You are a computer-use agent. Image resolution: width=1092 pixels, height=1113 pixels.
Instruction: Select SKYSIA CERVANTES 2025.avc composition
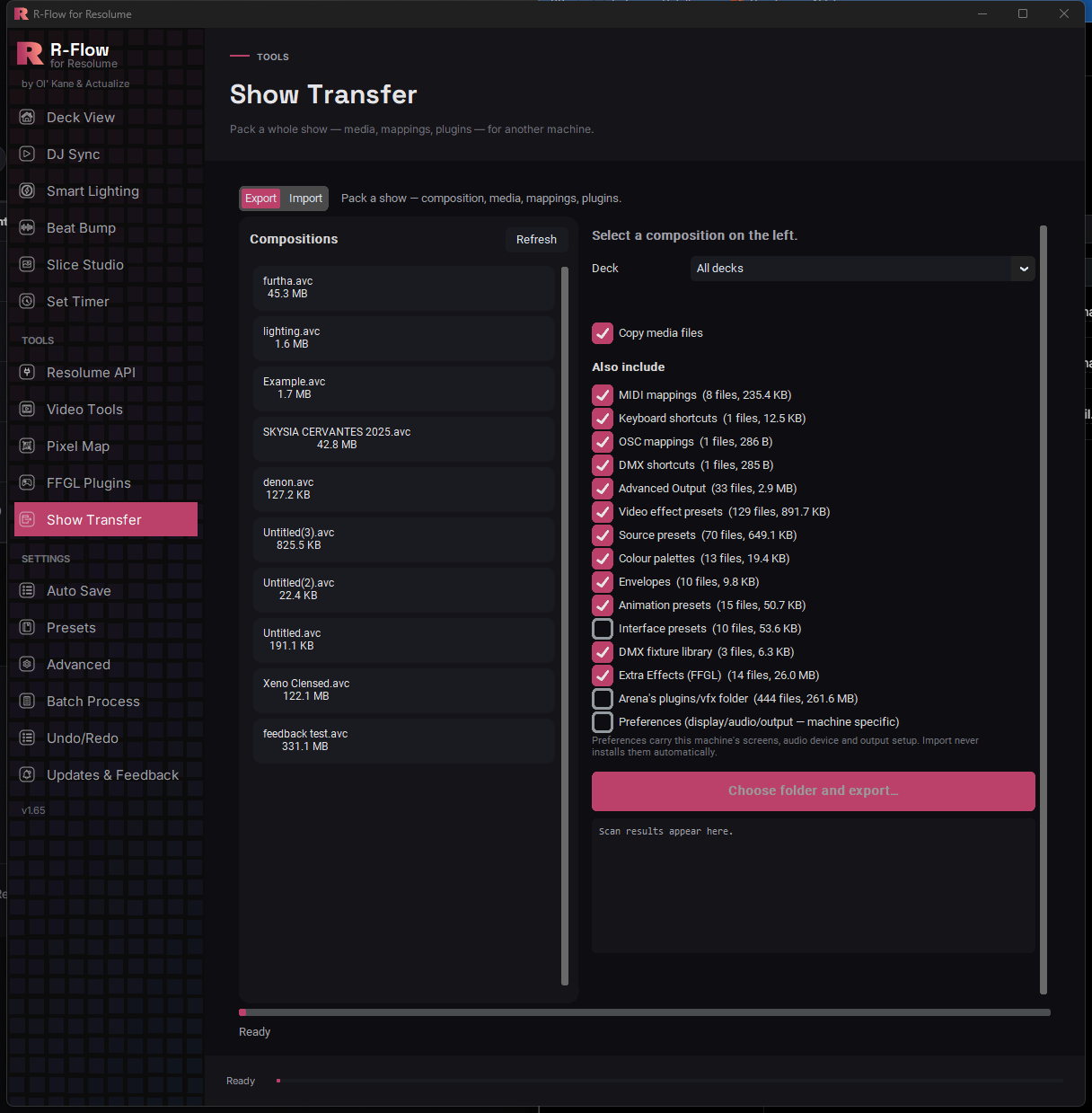(404, 439)
